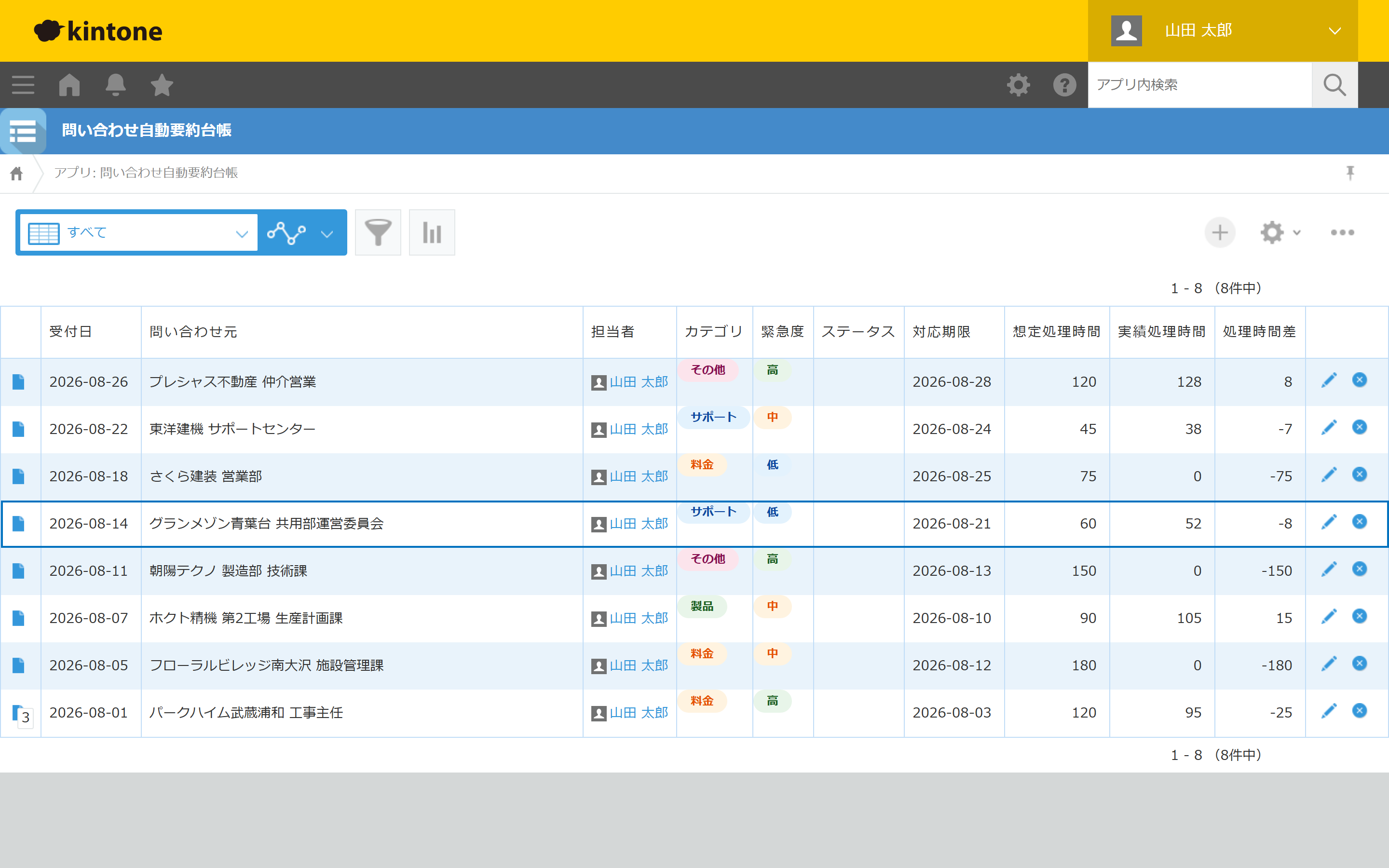Open record details for パークハイム武蔵浦和 row
This screenshot has width=1389, height=868.
18,712
